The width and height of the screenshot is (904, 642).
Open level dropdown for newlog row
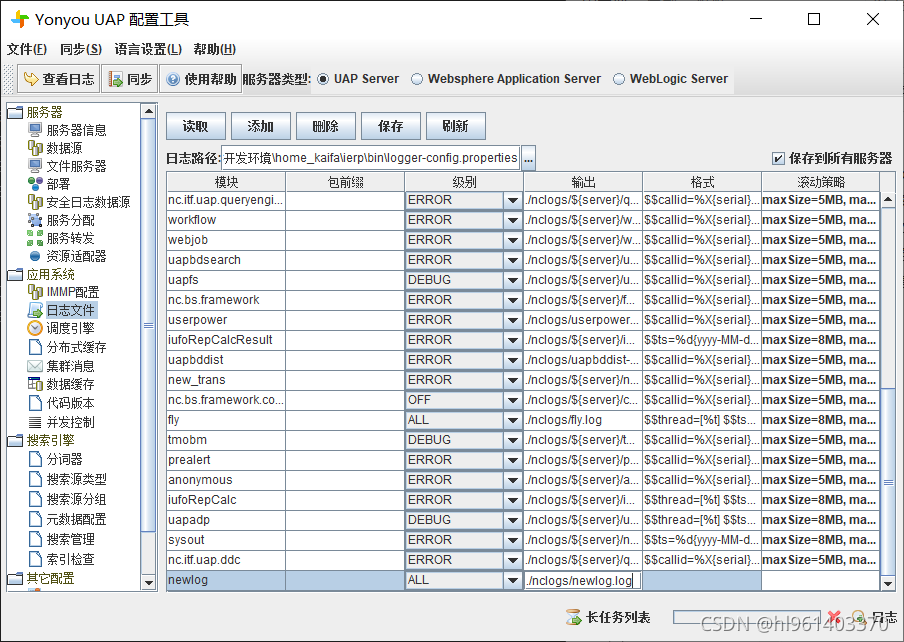click(512, 580)
